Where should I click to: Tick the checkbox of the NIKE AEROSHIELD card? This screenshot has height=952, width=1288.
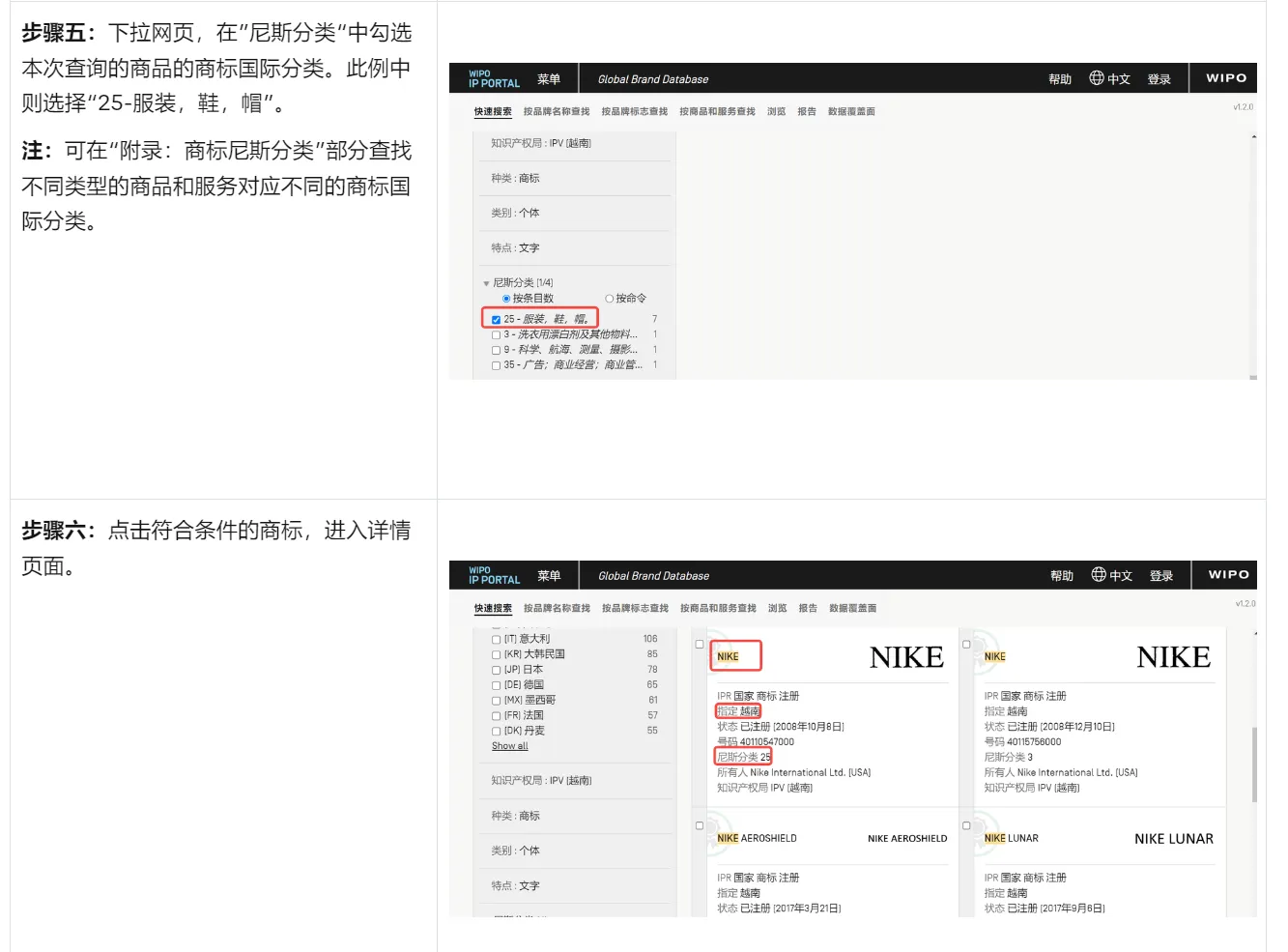pos(700,825)
